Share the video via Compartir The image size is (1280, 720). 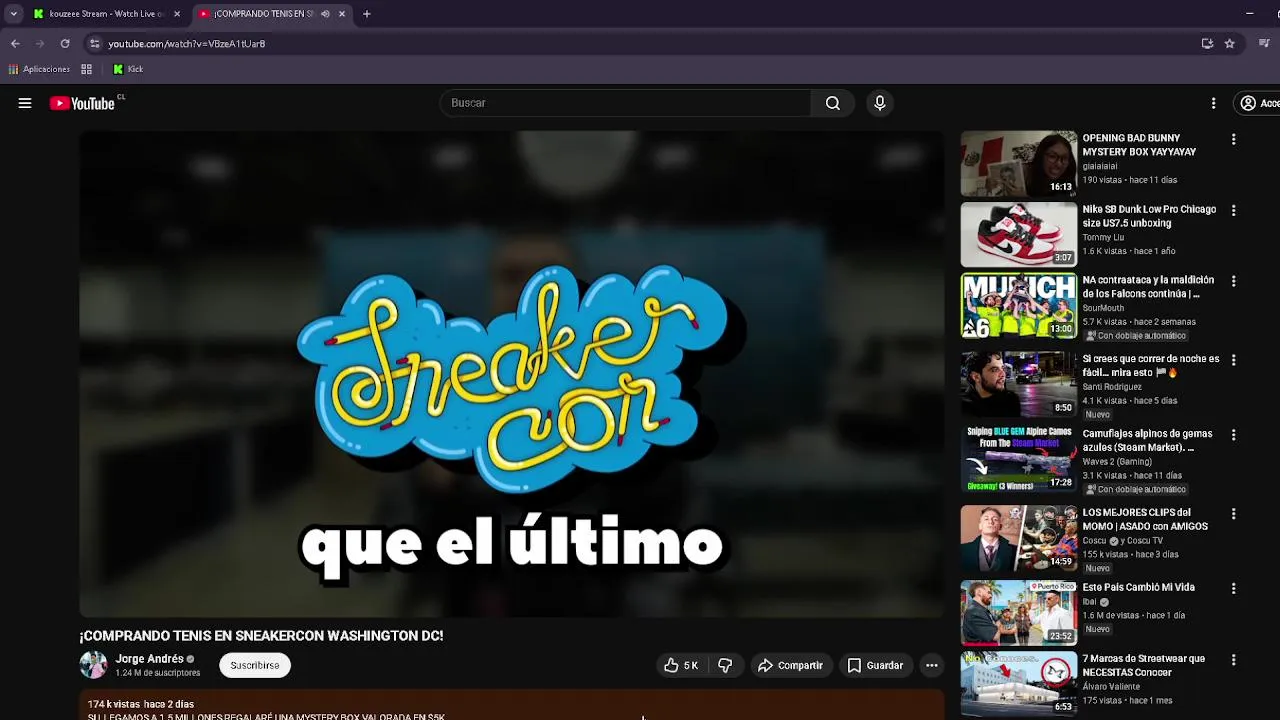tap(790, 665)
